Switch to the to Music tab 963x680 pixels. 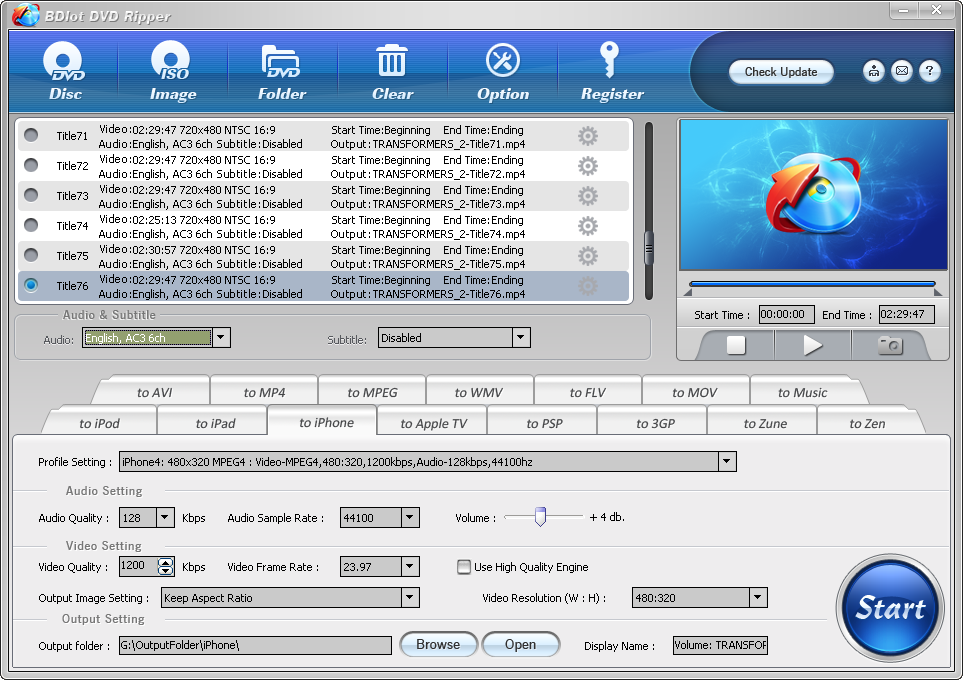pyautogui.click(x=802, y=392)
